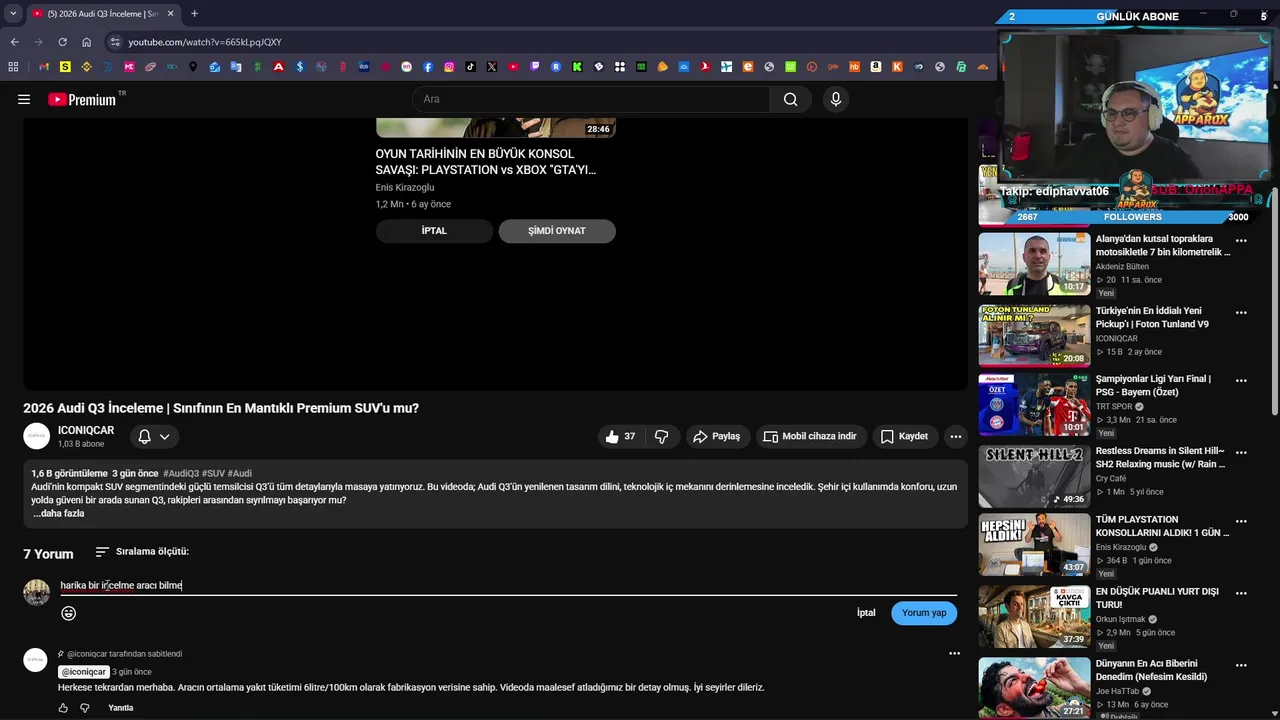Open options for Alanya'dan kutsal topraklara video

(1241, 241)
